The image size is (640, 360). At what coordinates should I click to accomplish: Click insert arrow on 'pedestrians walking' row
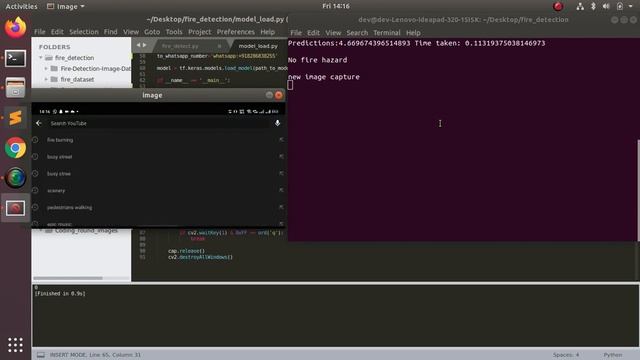tap(281, 207)
